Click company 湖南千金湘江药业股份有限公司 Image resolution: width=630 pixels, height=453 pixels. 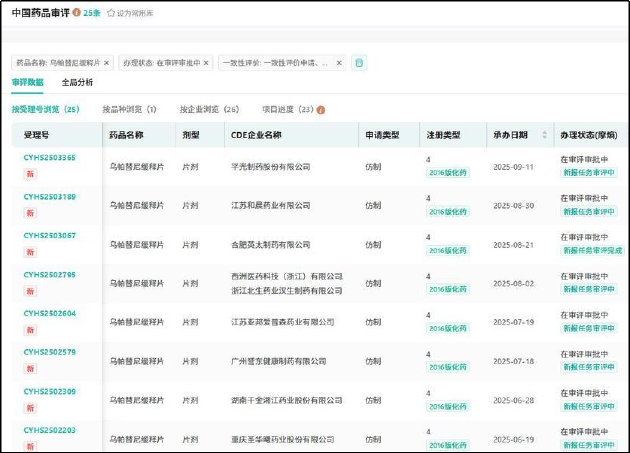point(286,400)
